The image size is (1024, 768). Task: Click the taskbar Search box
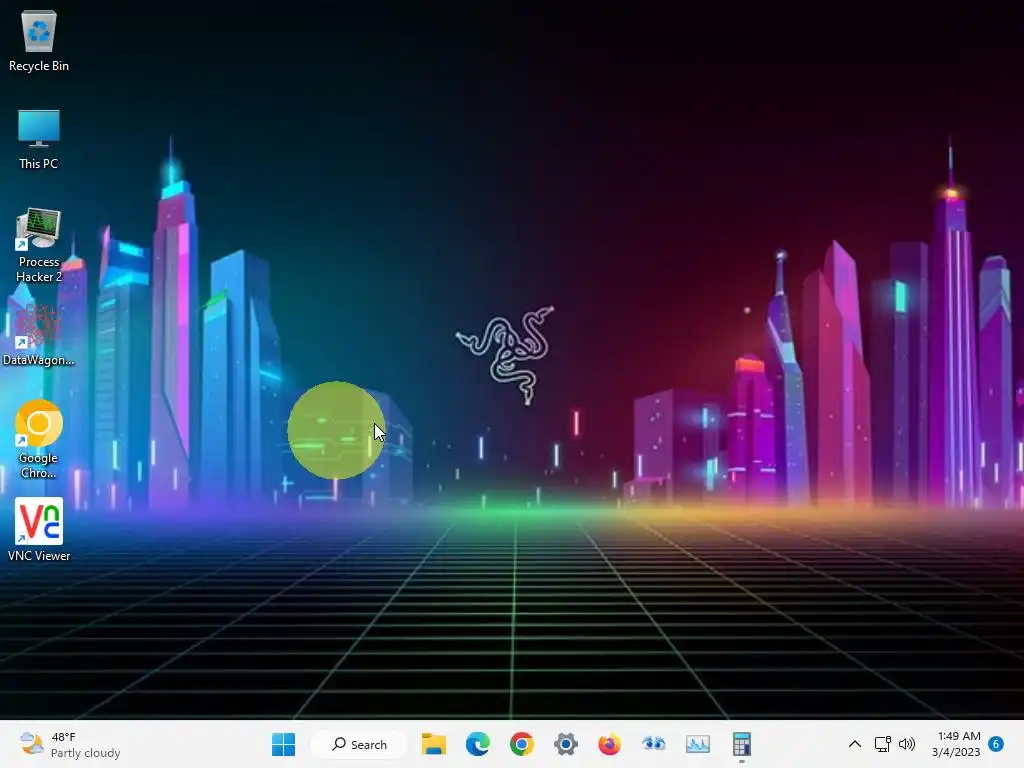click(x=359, y=744)
